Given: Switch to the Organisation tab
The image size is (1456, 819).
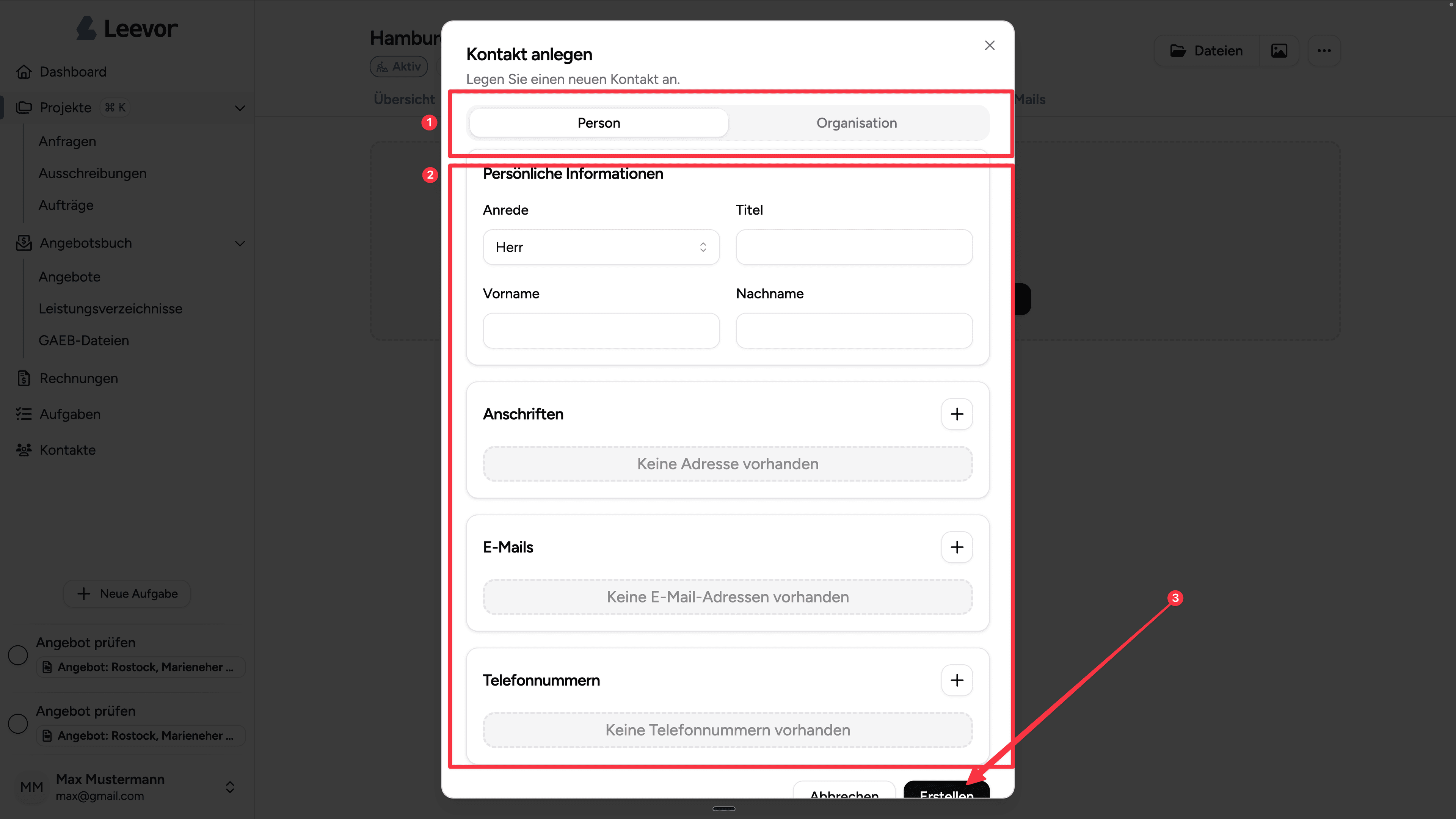Looking at the screenshot, I should click(x=856, y=122).
